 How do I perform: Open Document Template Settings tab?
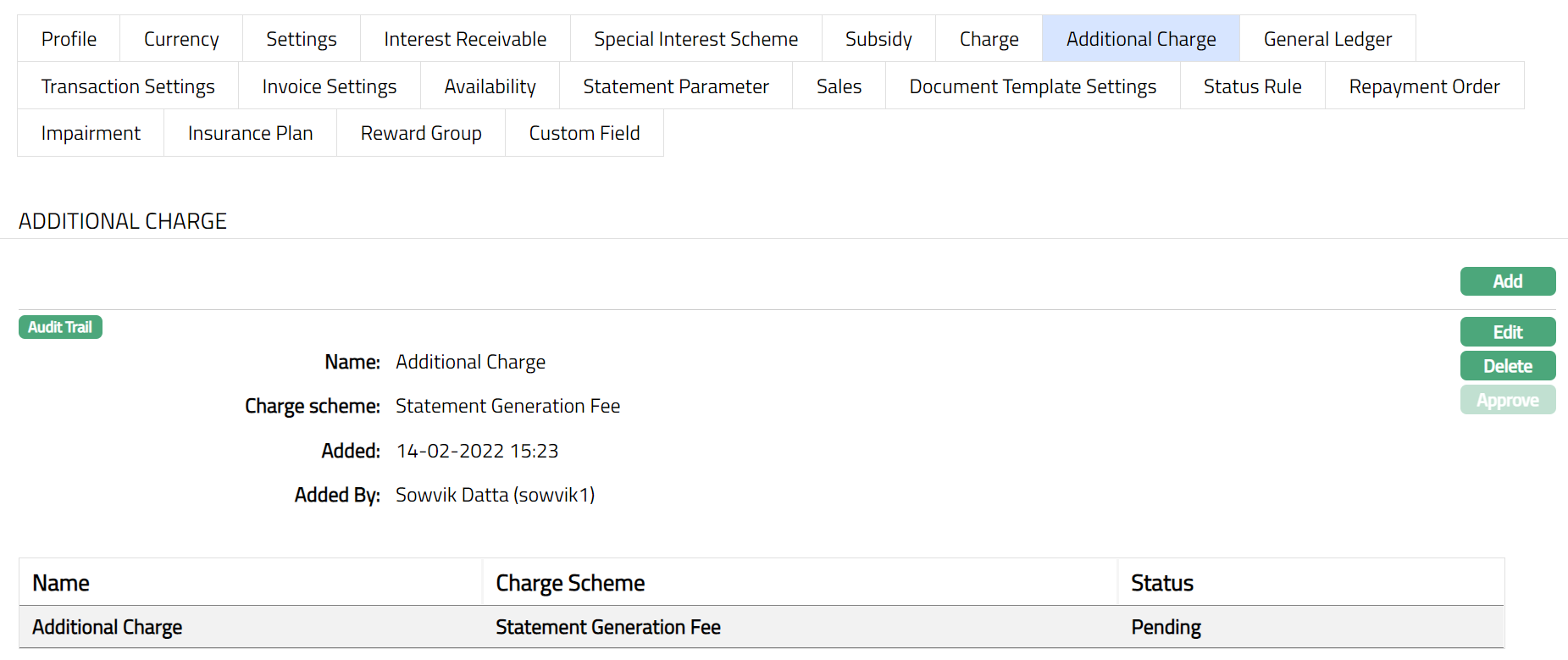tap(1033, 86)
